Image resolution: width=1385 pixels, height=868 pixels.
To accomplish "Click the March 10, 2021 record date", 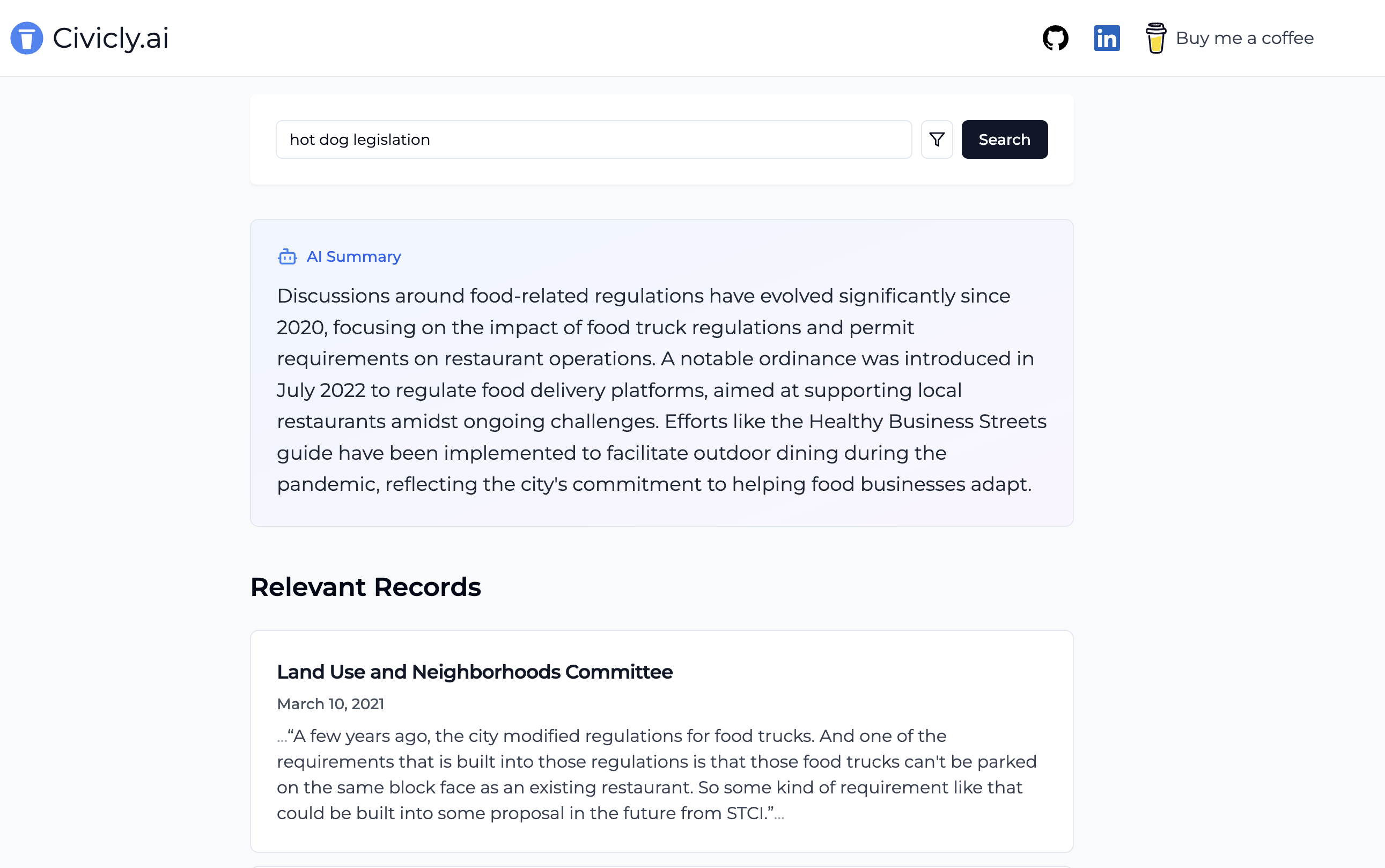I will pos(330,704).
